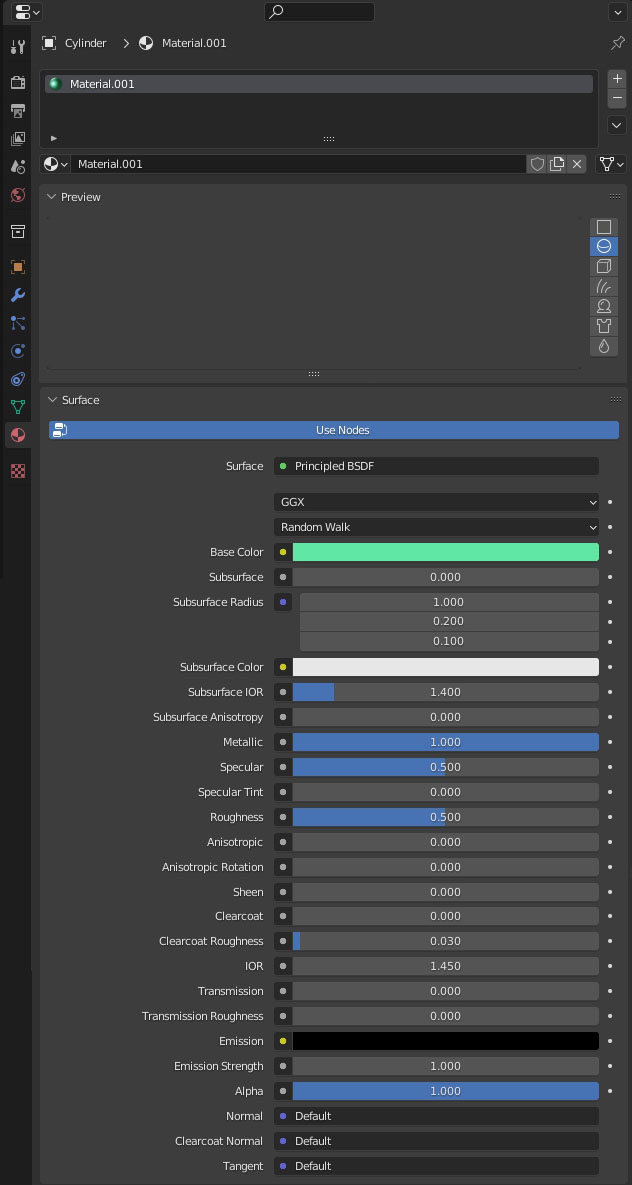Viewport: 632px width, 1185px height.
Task: Click the Subsurface IOR slider
Action: [x=445, y=692]
